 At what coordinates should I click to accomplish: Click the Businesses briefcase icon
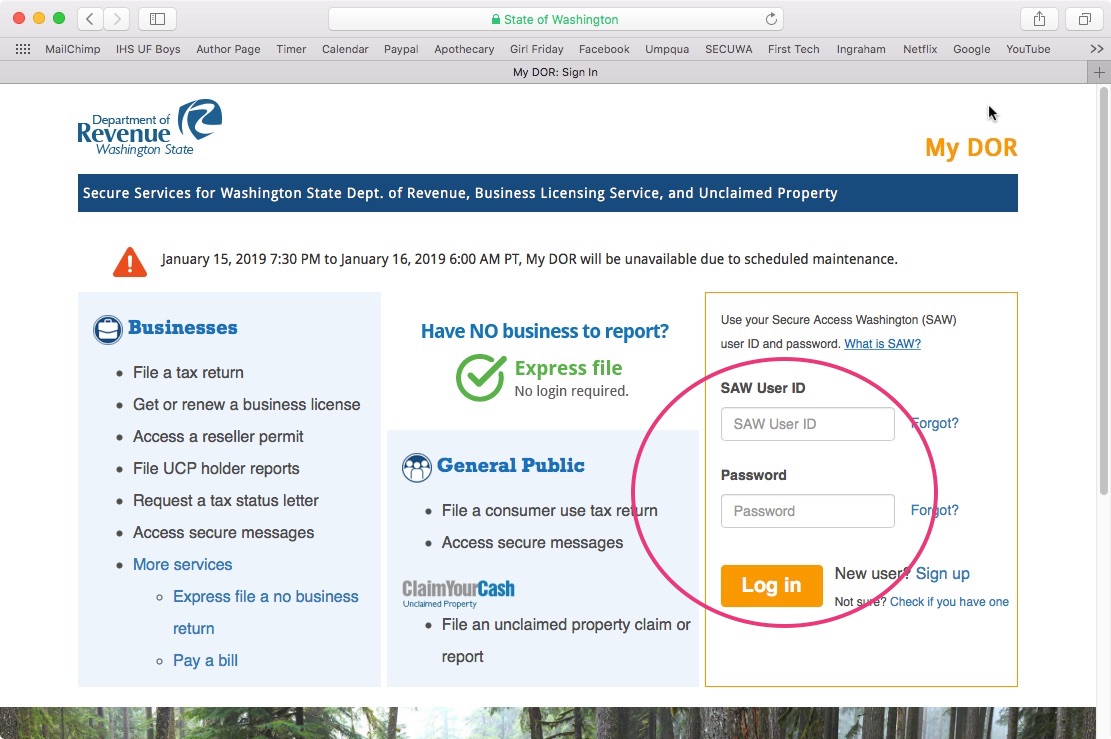(108, 329)
